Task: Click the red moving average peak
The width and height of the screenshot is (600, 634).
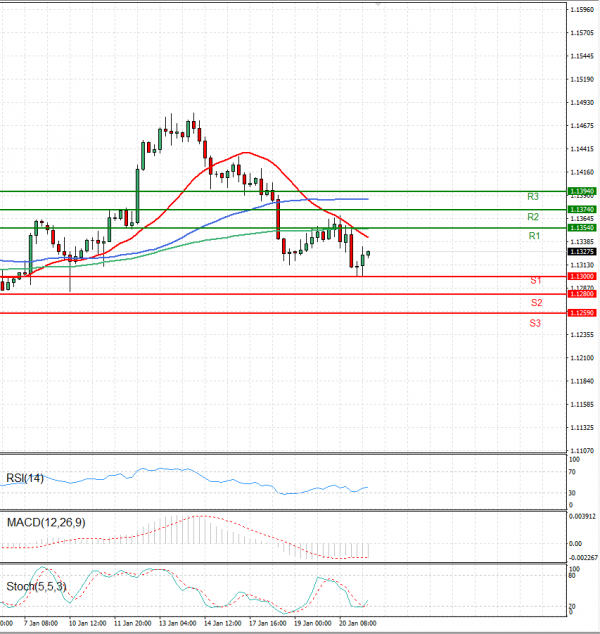Action: (245, 152)
